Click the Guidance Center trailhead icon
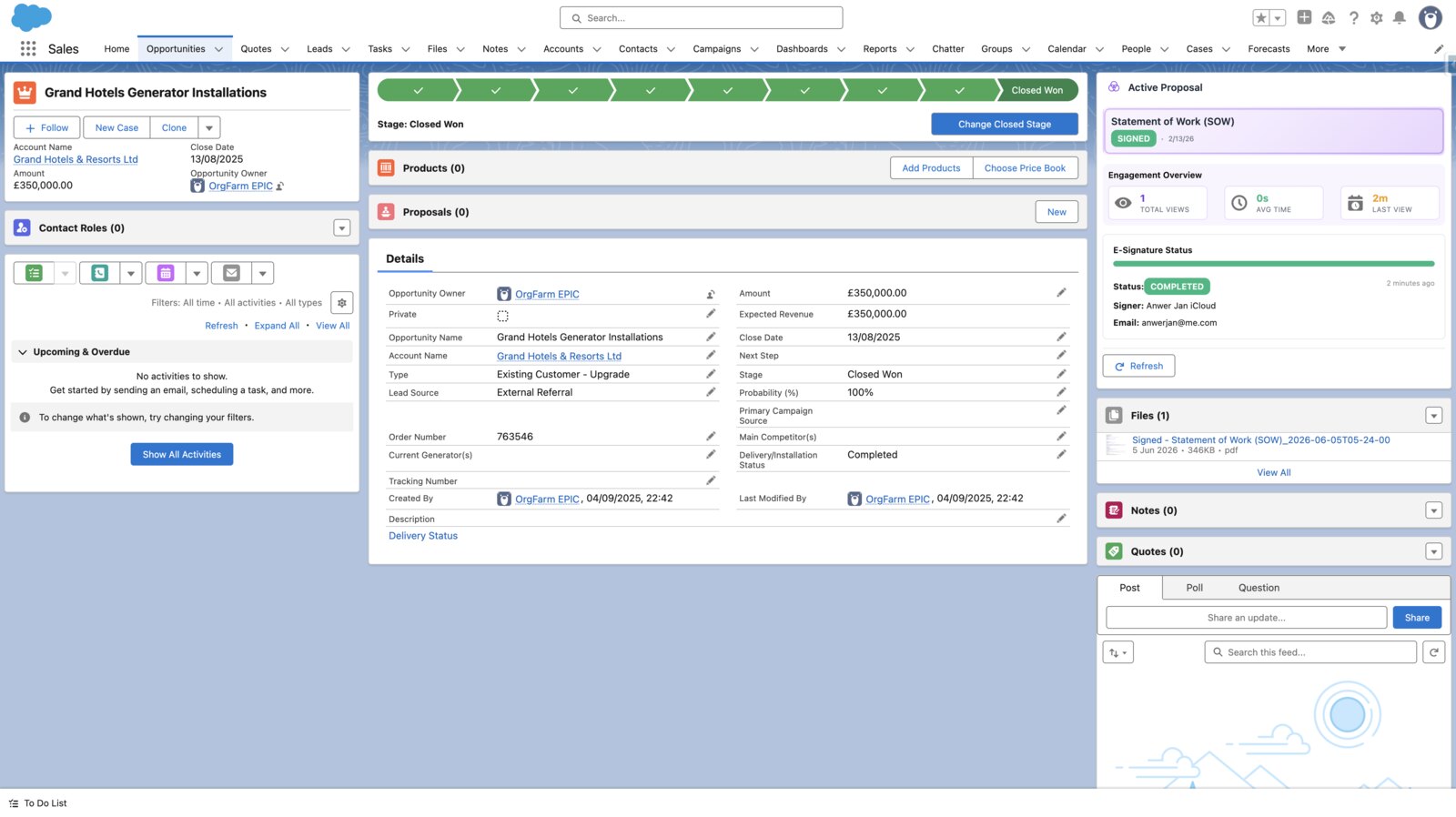1456x817 pixels. [x=1329, y=18]
